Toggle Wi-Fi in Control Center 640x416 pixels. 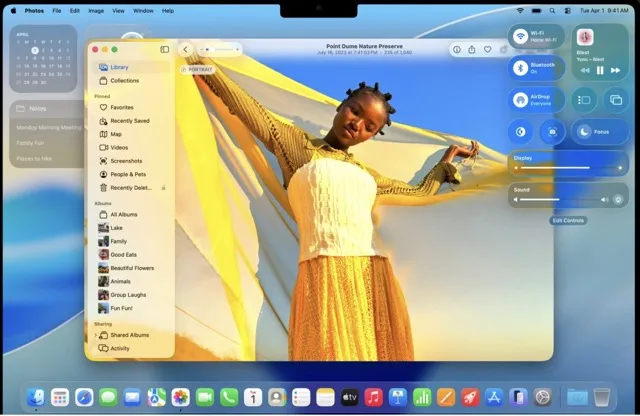[520, 36]
